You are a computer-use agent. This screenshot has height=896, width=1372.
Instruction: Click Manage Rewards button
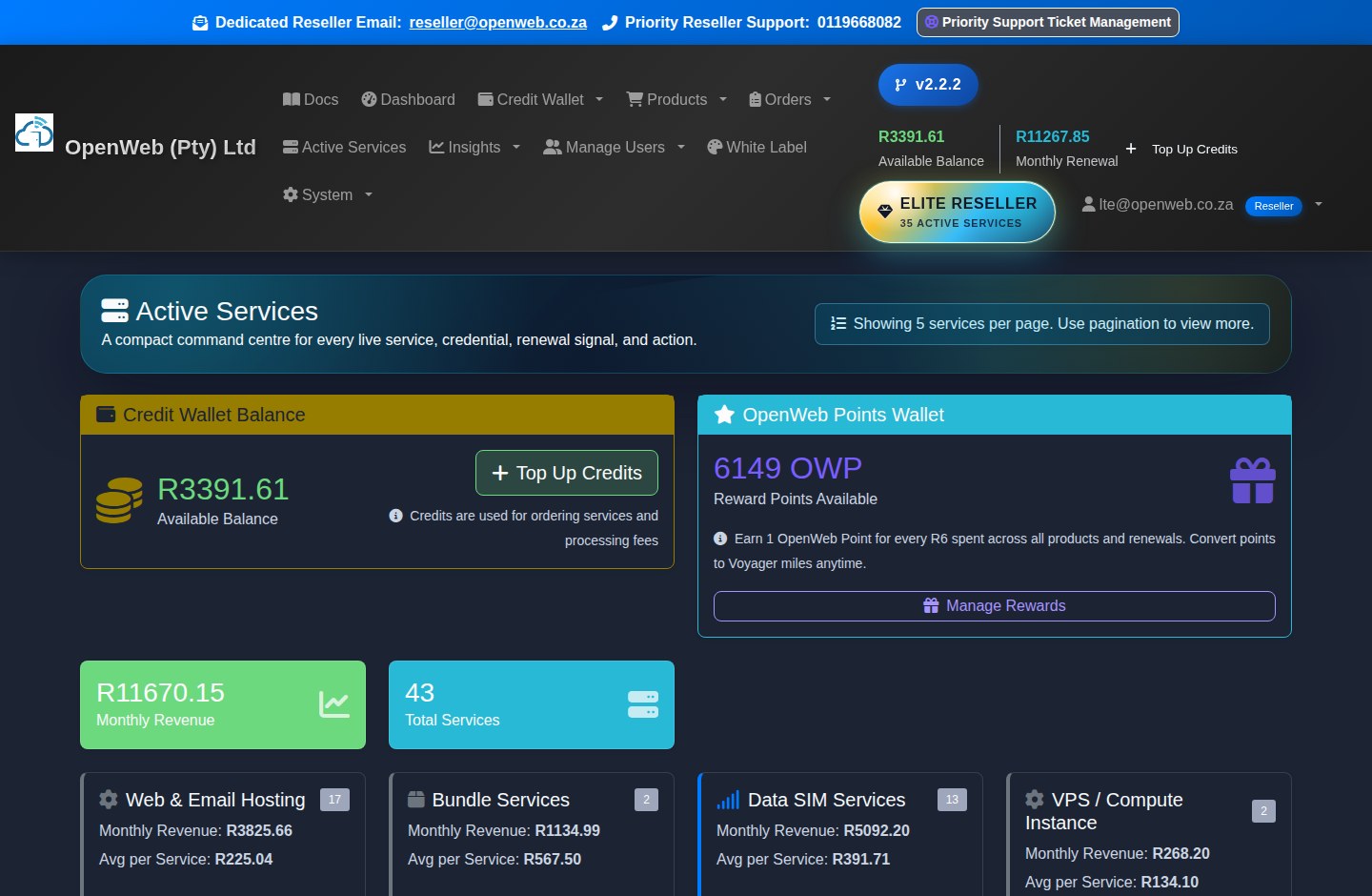[x=995, y=606]
